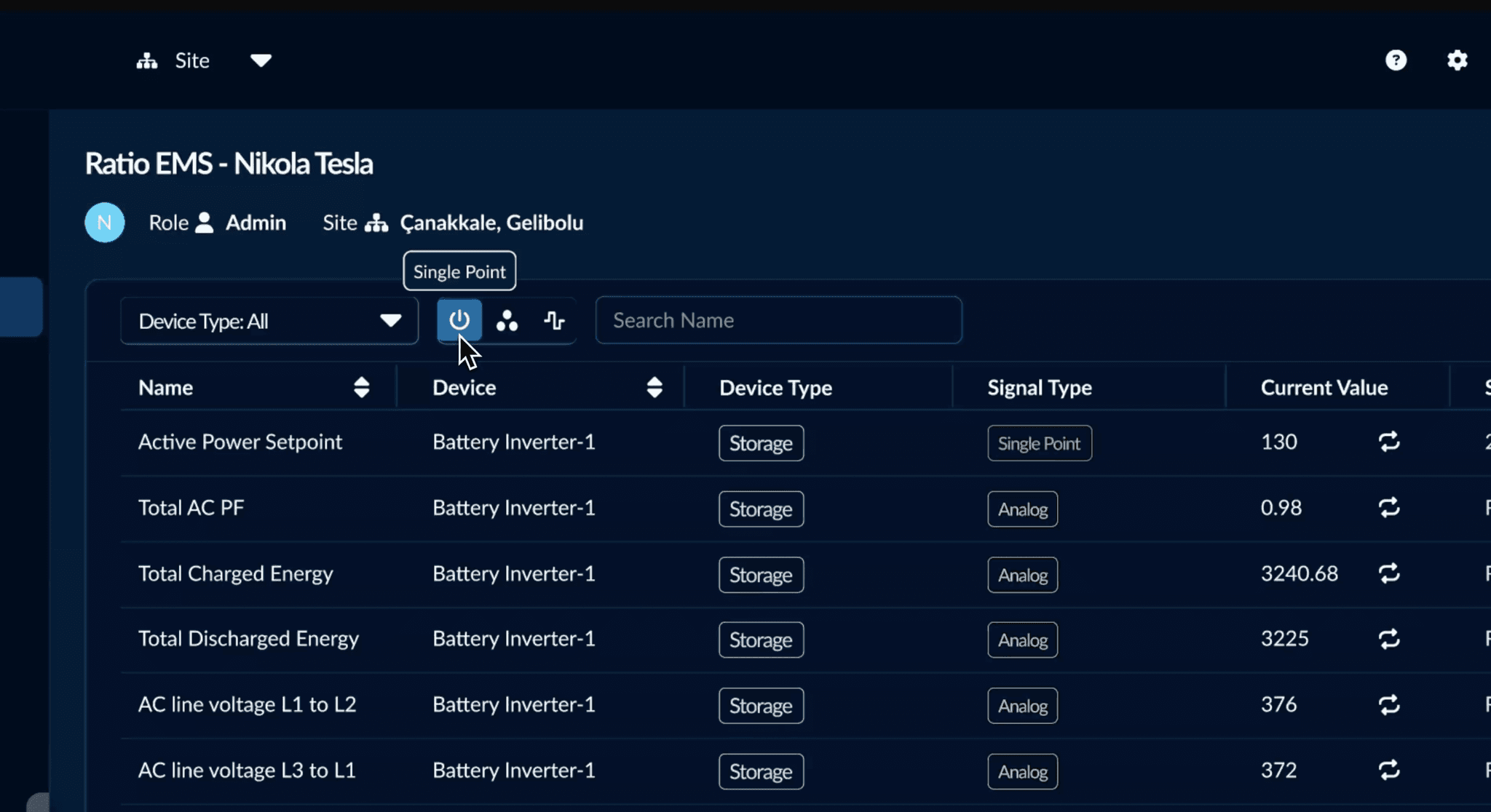
Task: Click the Ratio EMS - Nikola Tesla title
Action: [229, 164]
